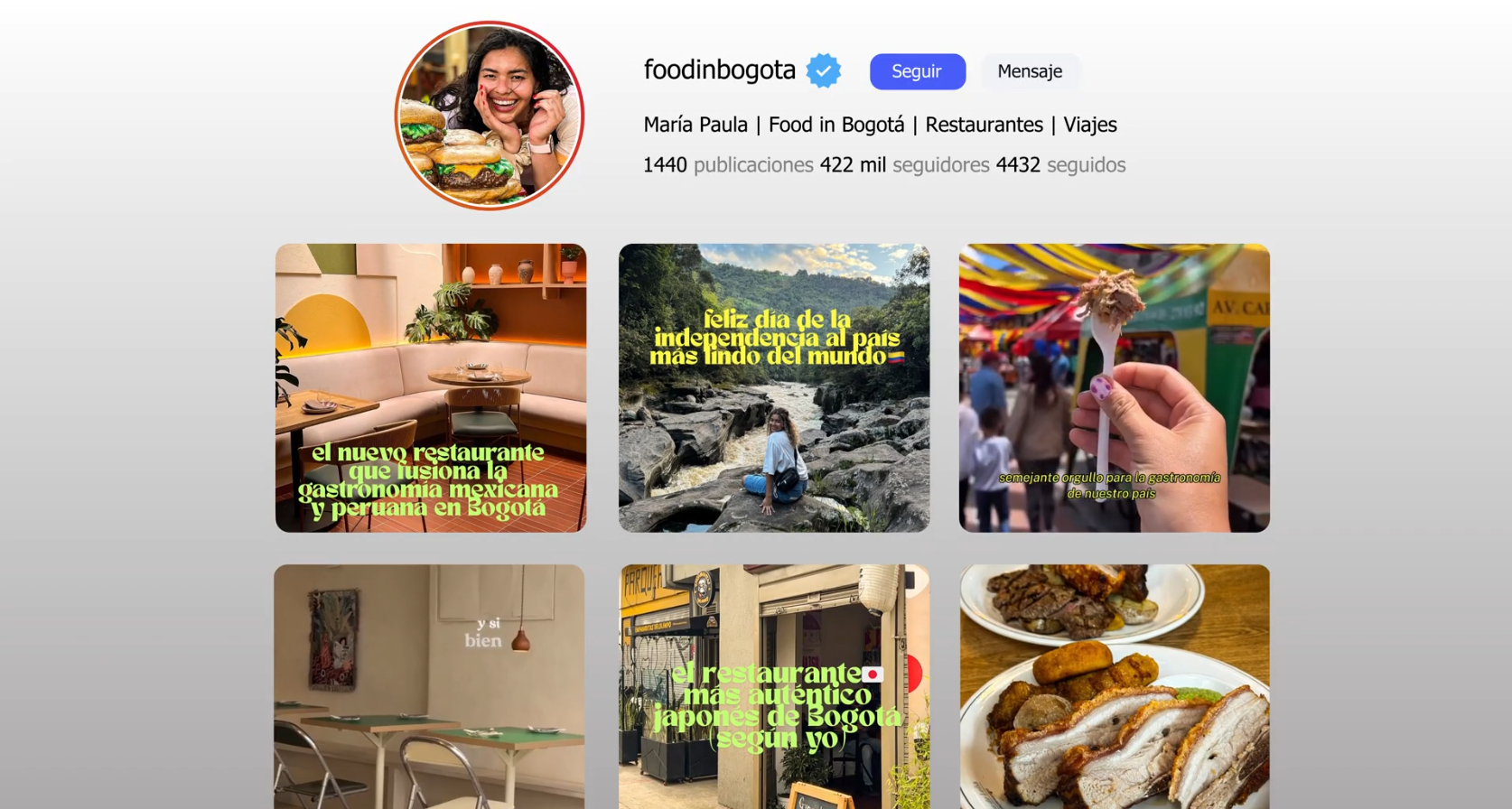Open the 4432 seguidos list

tap(1060, 165)
